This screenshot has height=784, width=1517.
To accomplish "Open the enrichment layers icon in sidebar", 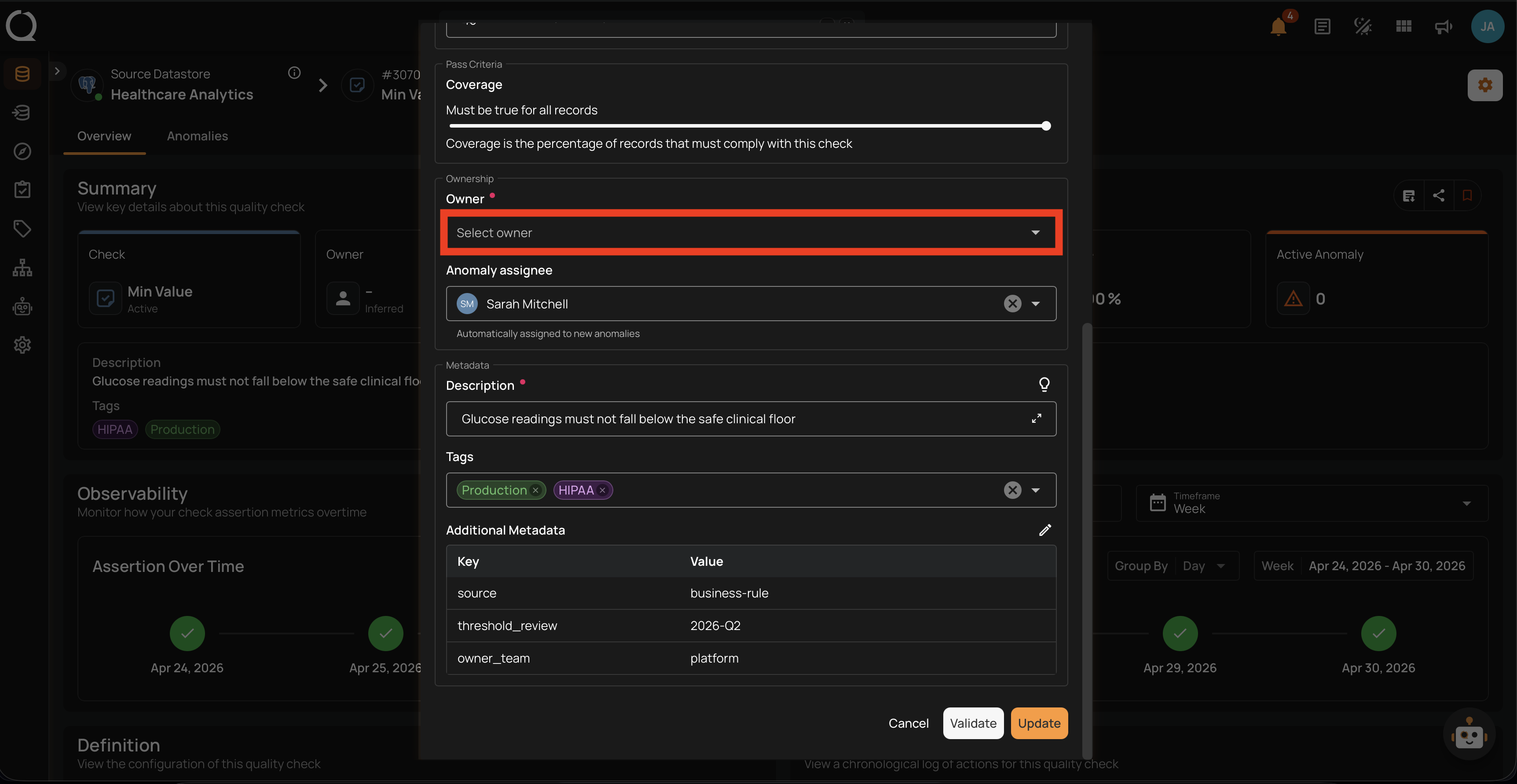I will [x=22, y=113].
